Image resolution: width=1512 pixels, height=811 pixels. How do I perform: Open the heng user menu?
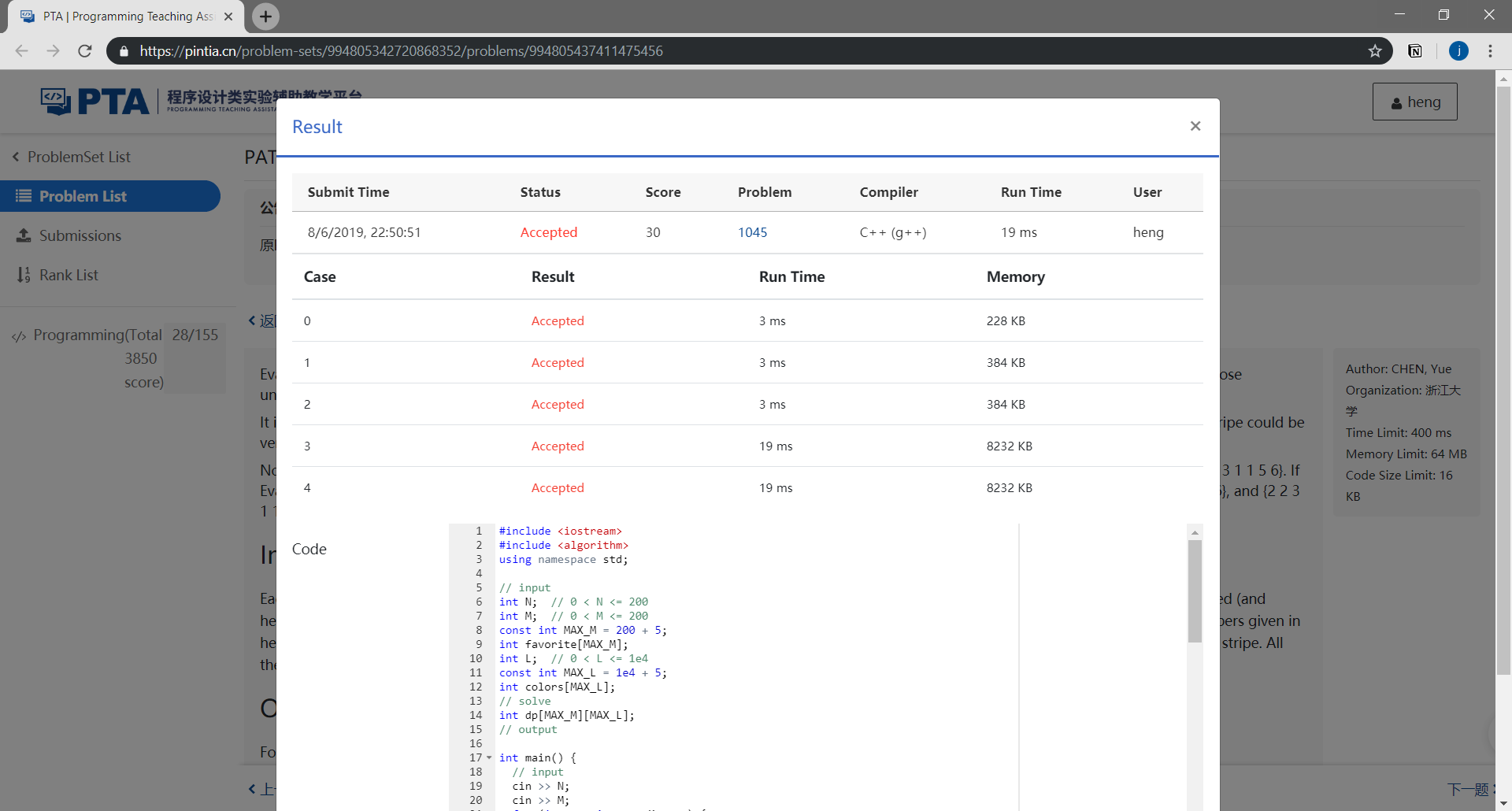(1414, 102)
